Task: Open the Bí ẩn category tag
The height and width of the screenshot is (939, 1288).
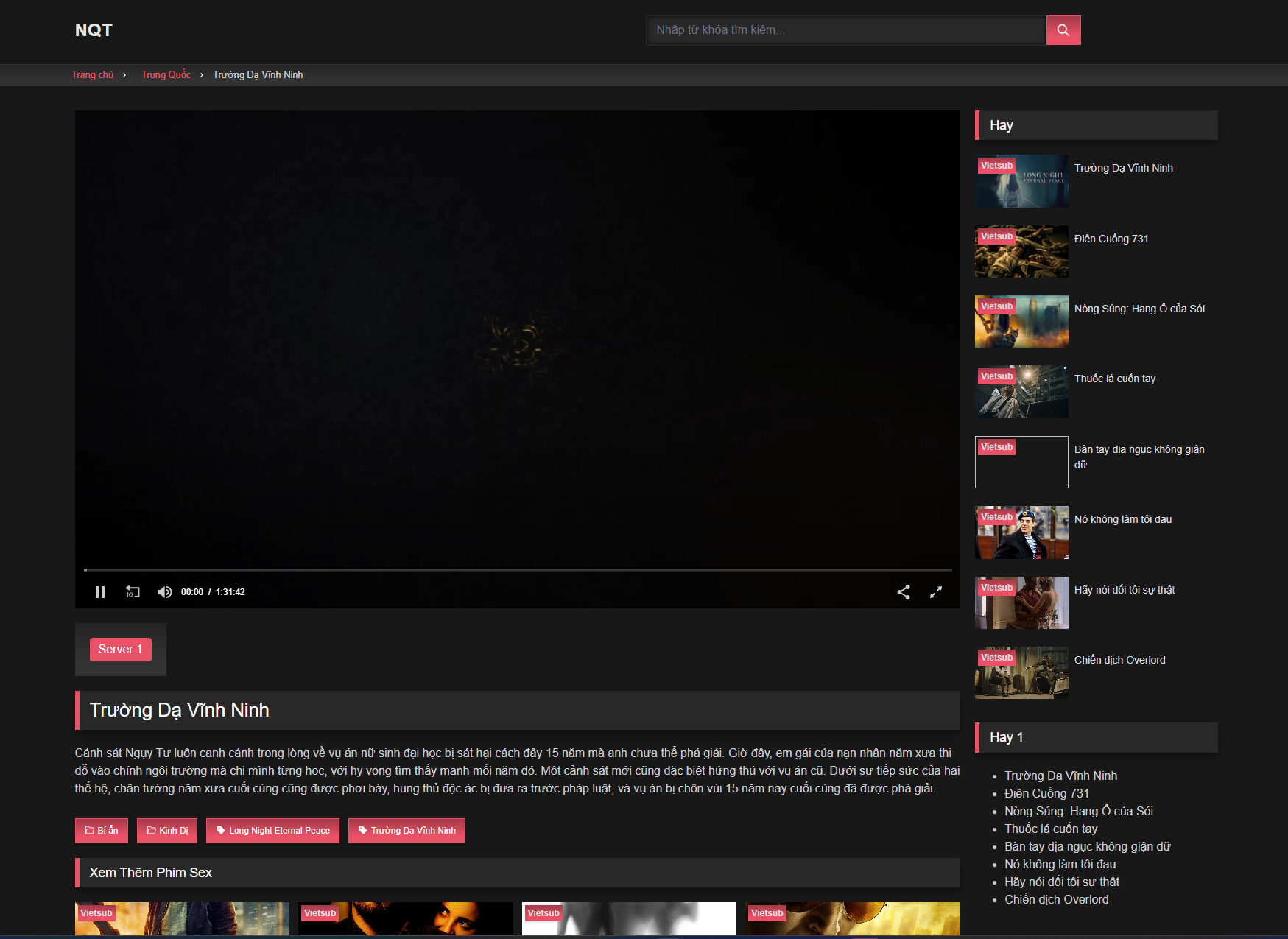Action: click(x=102, y=831)
